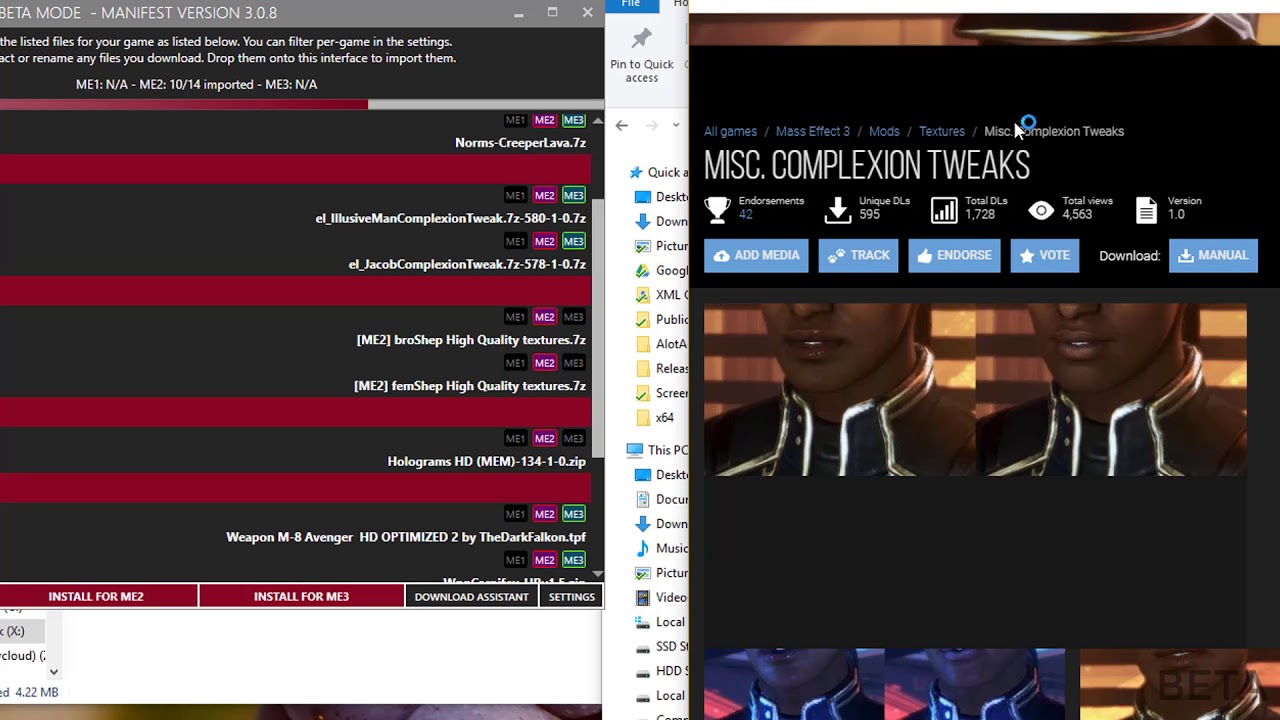
Task: Select el_IllusiveManComplexionTweak.7z-580-1-0.7z in the list
Action: pos(451,218)
